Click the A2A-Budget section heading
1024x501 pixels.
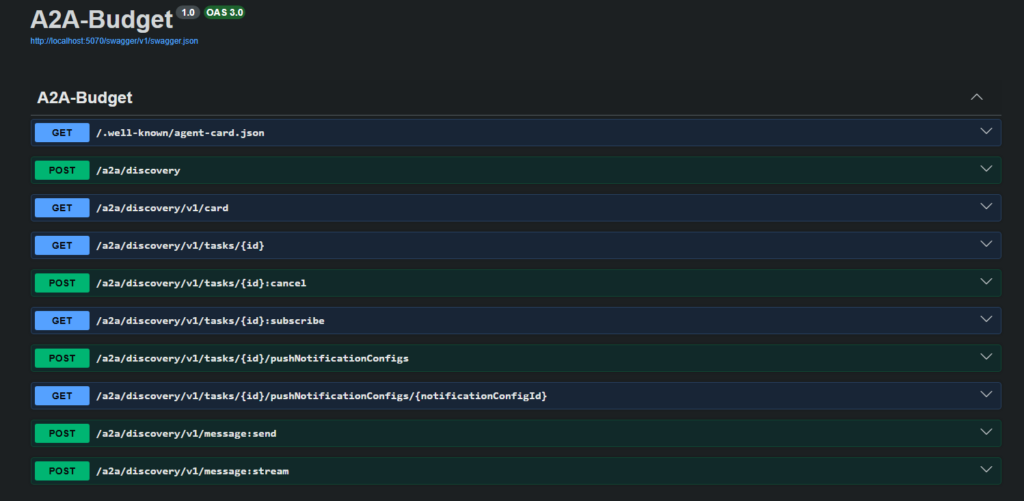pos(85,98)
